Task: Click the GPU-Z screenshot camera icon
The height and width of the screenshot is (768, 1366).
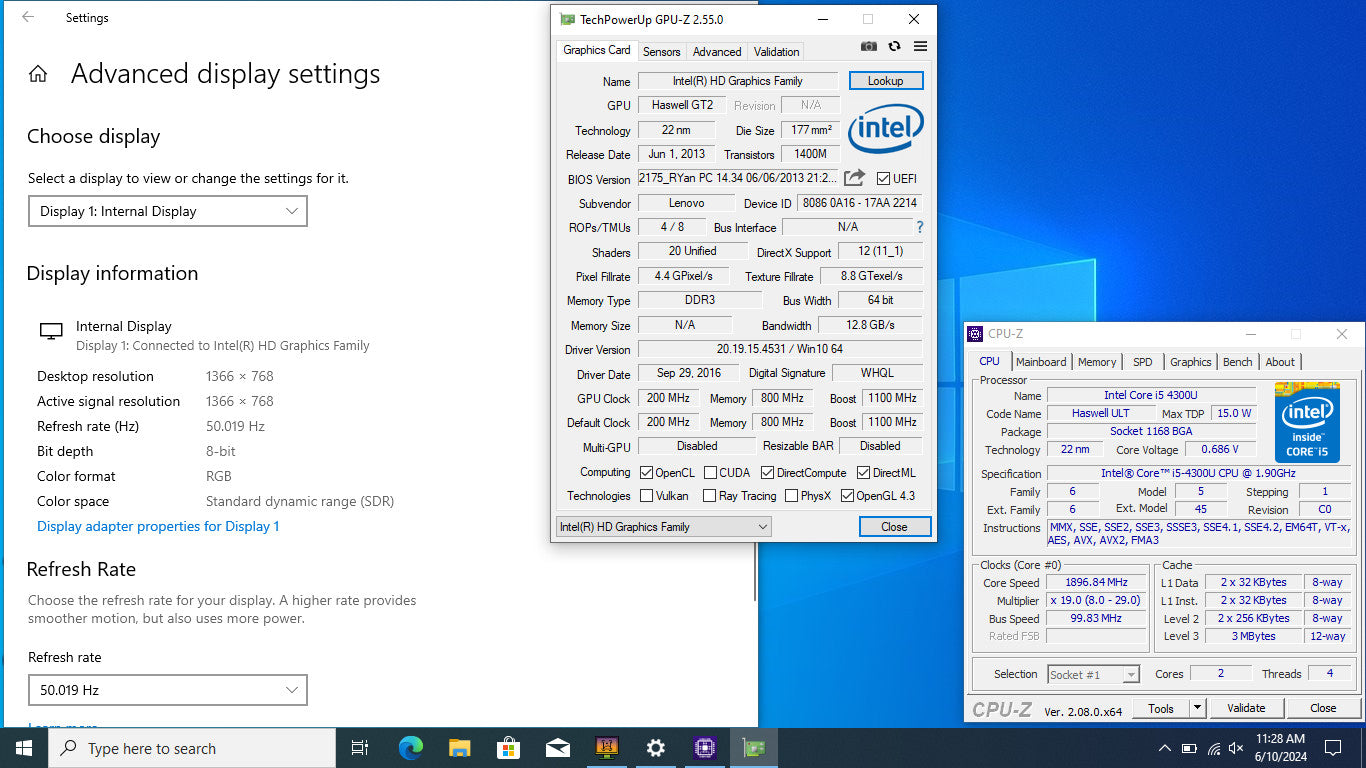Action: pyautogui.click(x=869, y=46)
